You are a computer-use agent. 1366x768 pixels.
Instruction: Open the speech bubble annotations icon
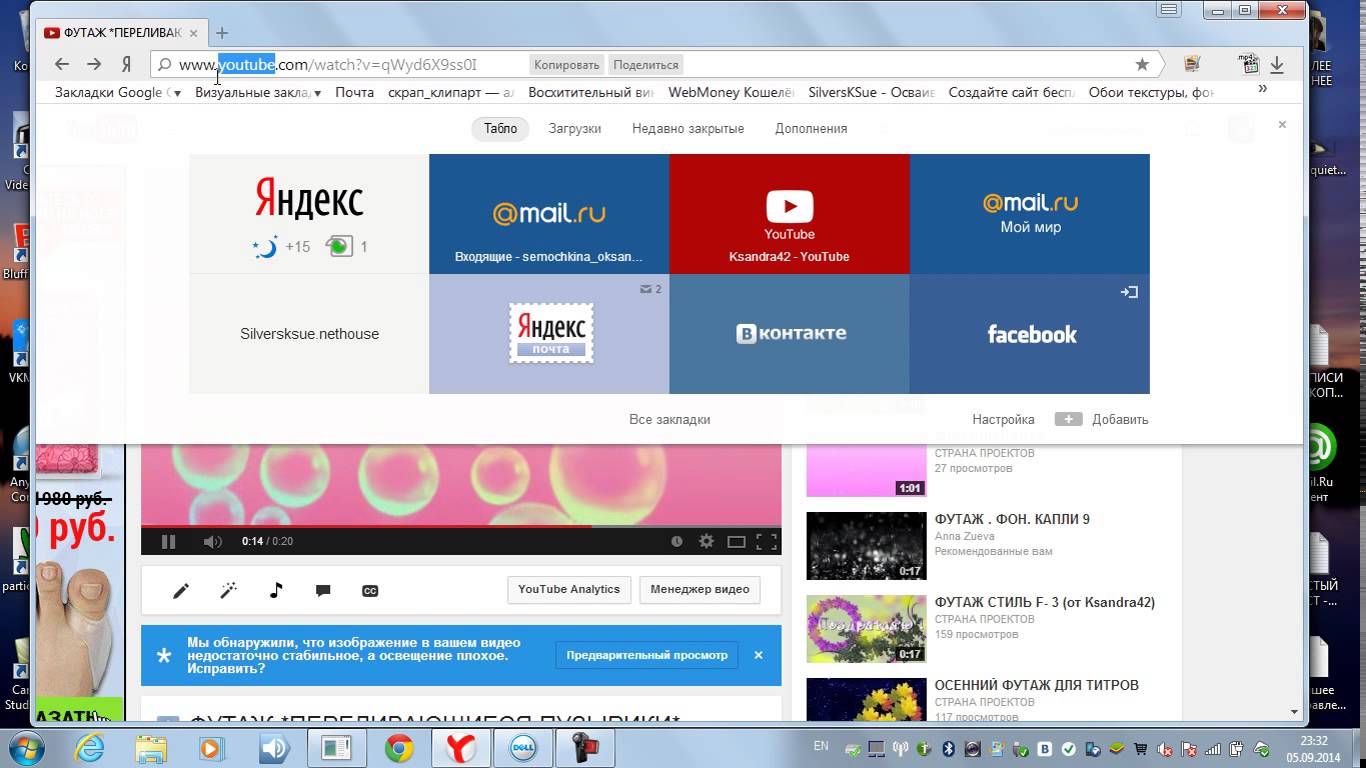[x=323, y=591]
